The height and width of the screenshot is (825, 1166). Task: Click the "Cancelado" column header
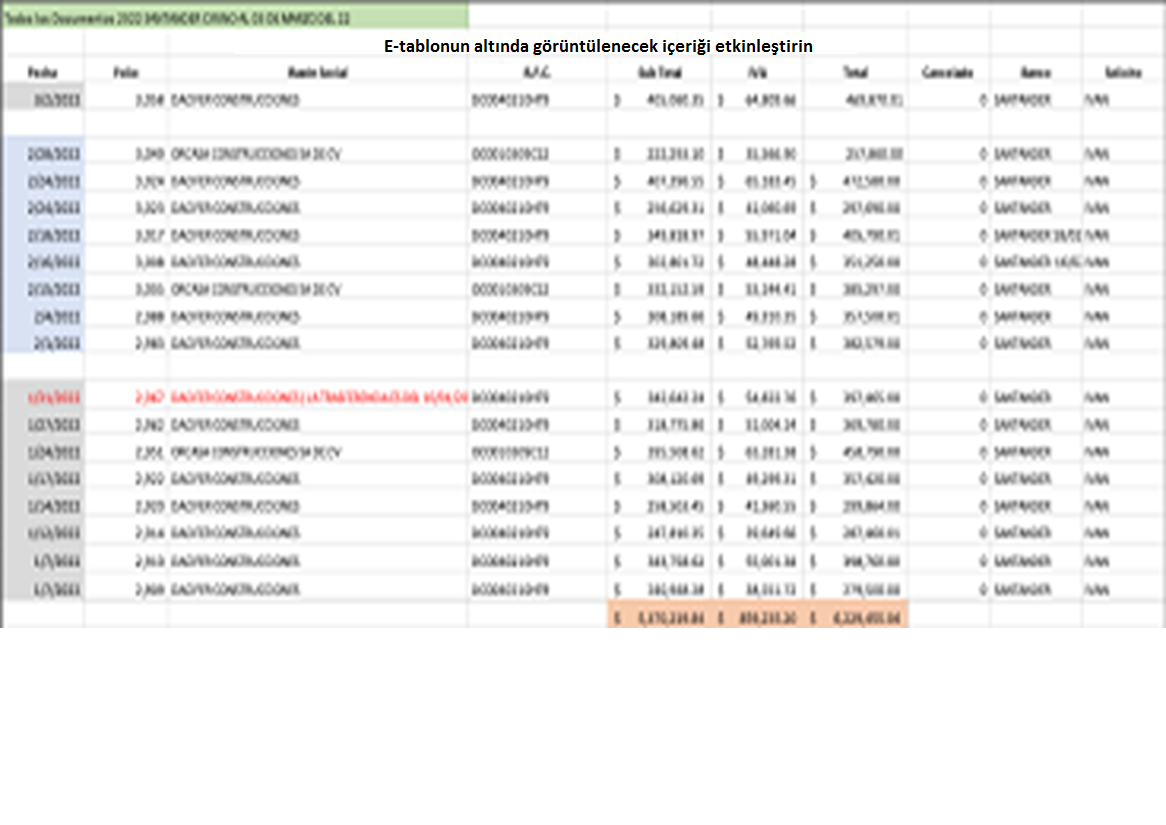tap(947, 72)
